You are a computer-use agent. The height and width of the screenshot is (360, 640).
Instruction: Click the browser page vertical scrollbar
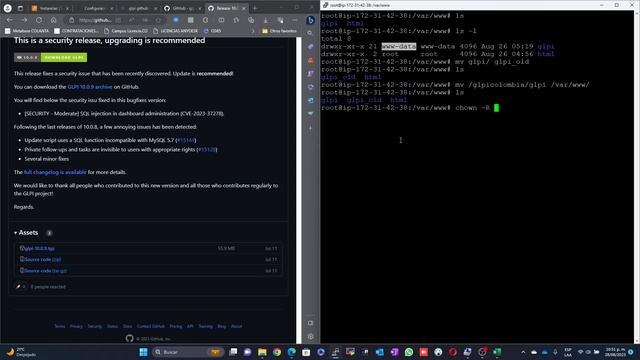(299, 190)
